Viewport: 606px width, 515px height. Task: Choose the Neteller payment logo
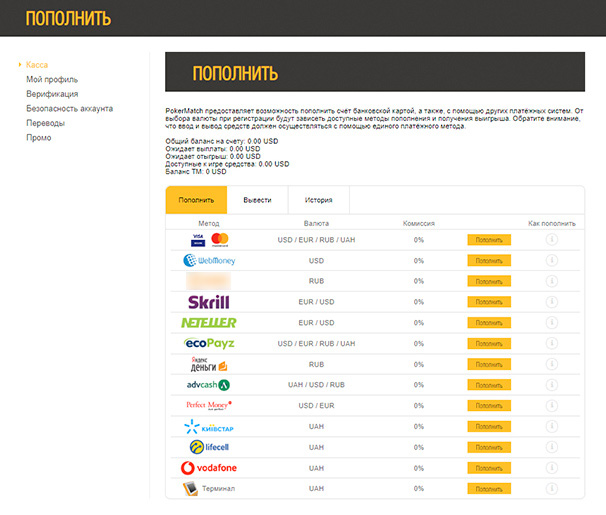click(209, 323)
